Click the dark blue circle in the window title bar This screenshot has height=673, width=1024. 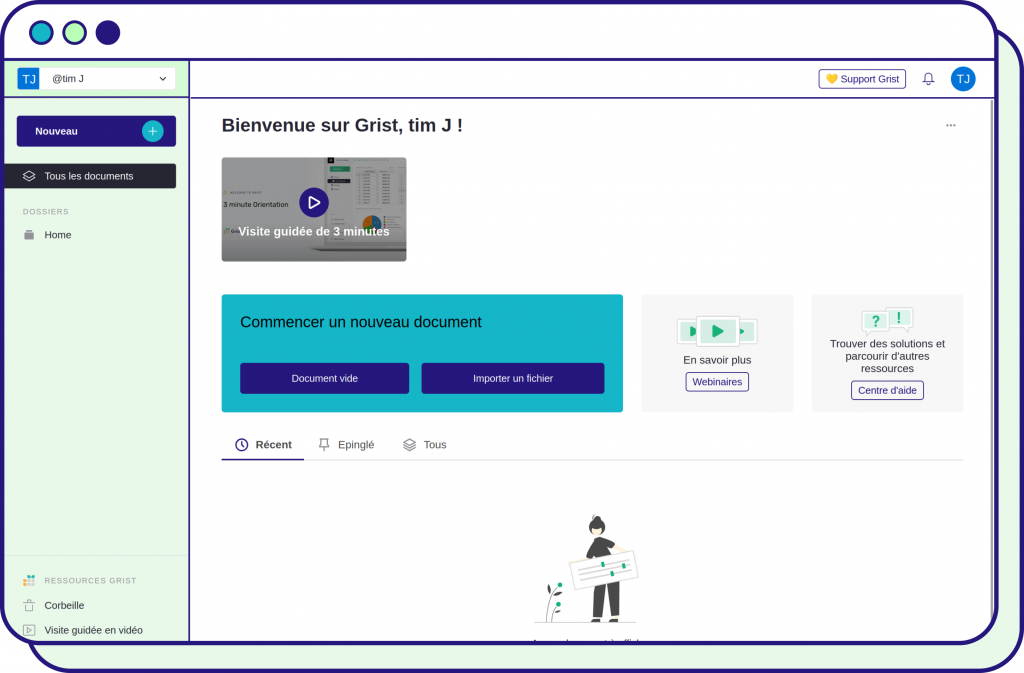[108, 33]
